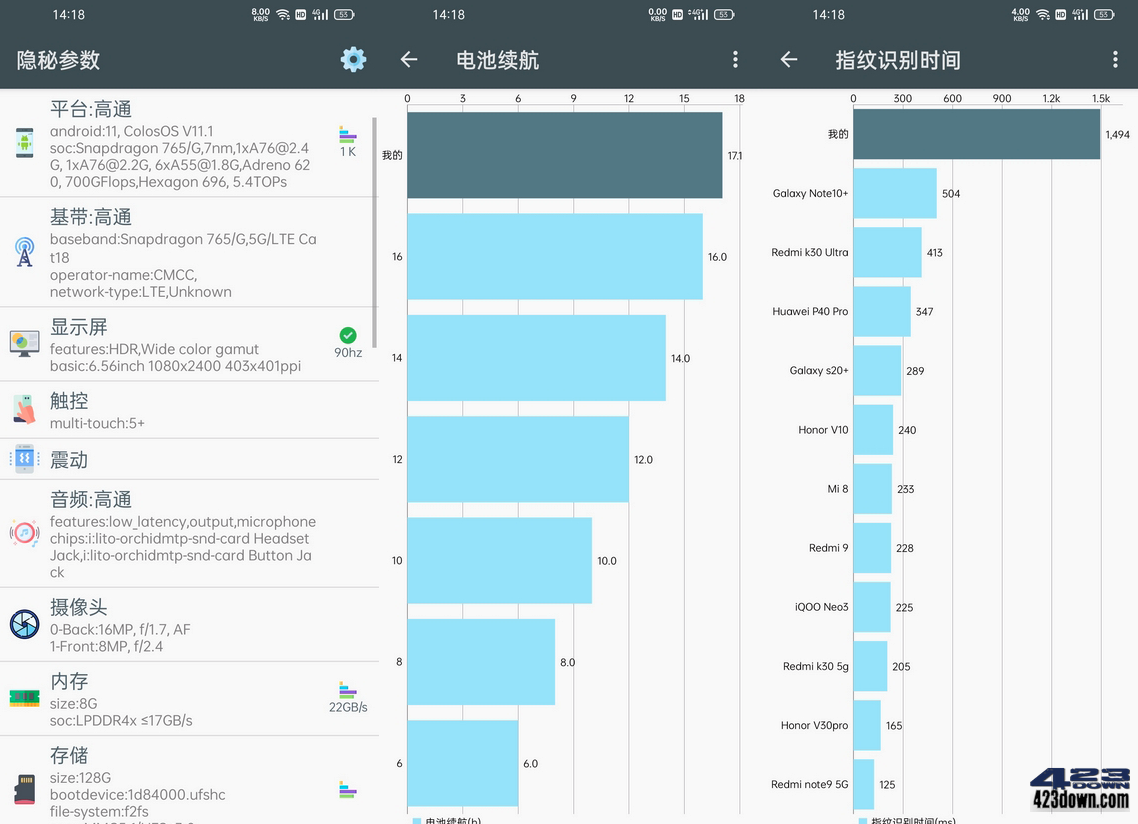Image resolution: width=1138 pixels, height=824 pixels.
Task: Click the monitor icon beside 显示屏
Action: coord(24,343)
